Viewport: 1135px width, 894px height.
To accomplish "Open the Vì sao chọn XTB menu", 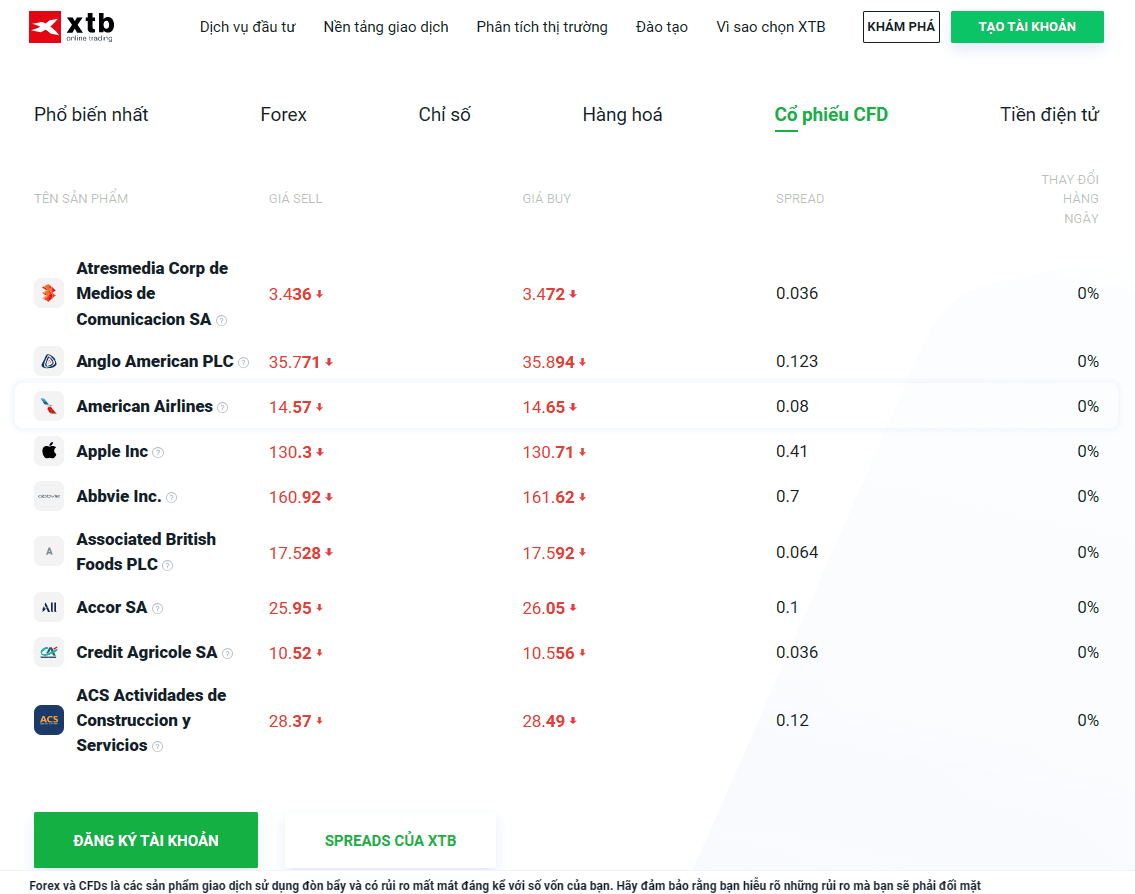I will coord(771,27).
